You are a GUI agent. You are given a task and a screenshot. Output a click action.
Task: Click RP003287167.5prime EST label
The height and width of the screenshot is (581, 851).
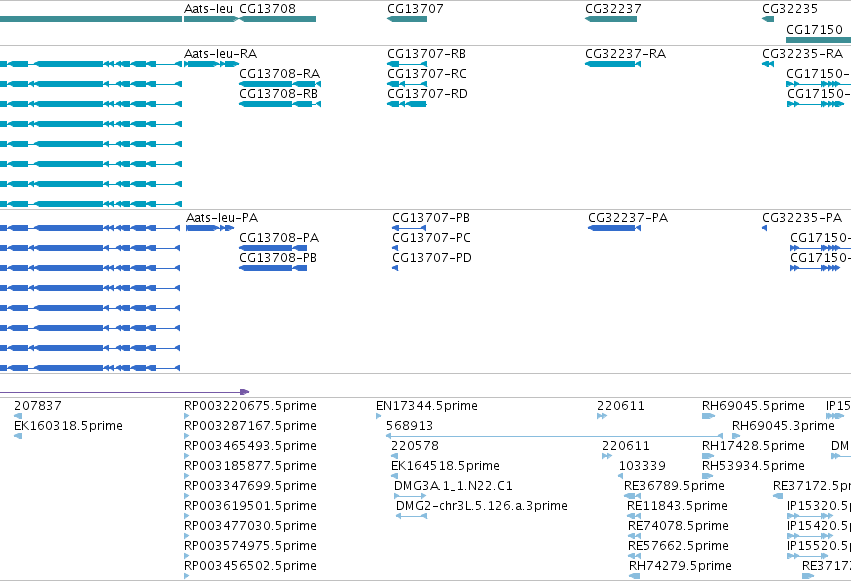click(x=250, y=426)
